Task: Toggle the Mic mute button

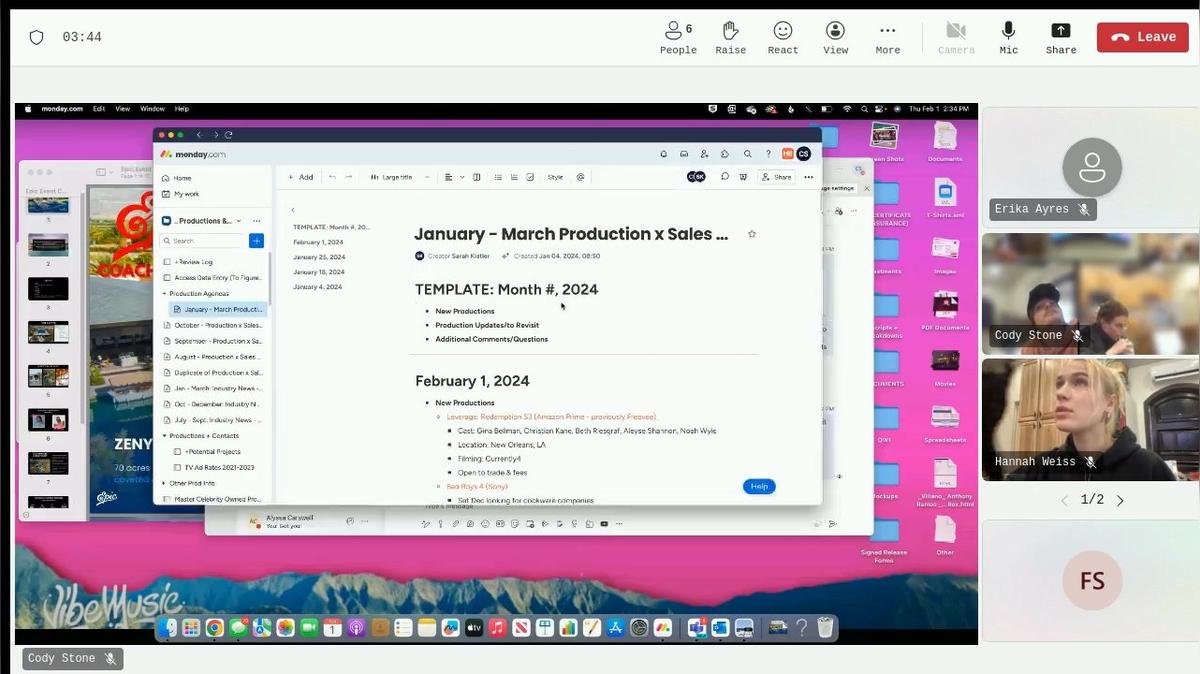Action: [1008, 38]
